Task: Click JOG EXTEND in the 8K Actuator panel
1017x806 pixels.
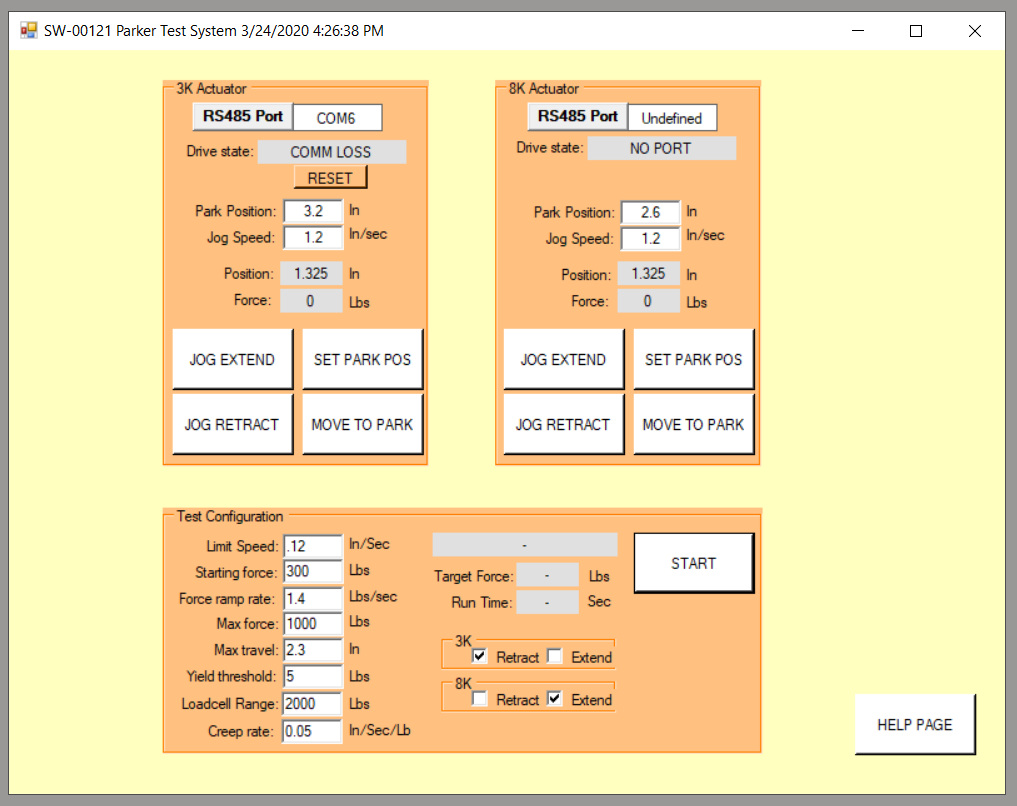Action: tap(564, 359)
